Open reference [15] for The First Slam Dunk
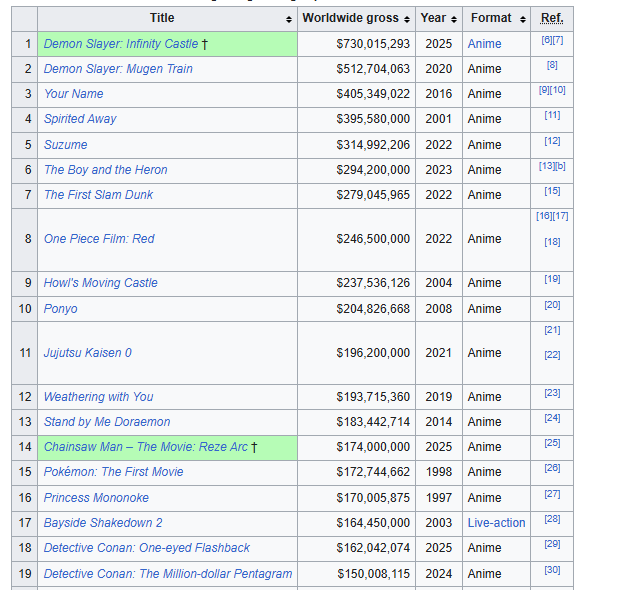621x590 pixels. coord(552,191)
